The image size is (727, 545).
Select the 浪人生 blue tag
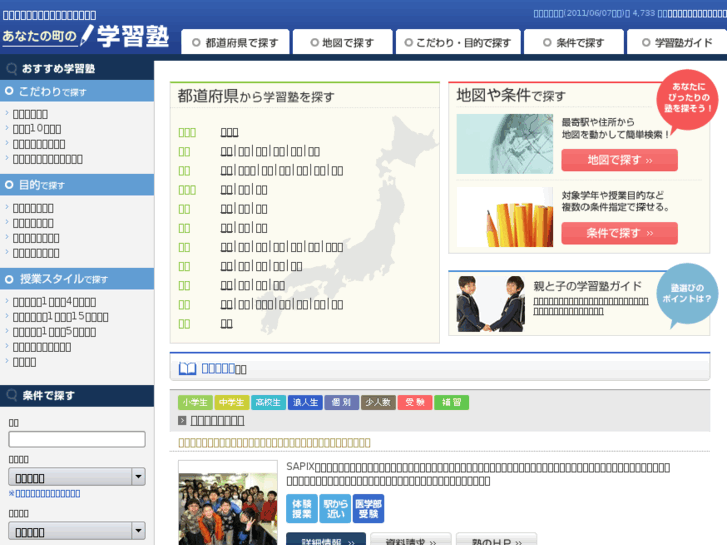point(305,402)
